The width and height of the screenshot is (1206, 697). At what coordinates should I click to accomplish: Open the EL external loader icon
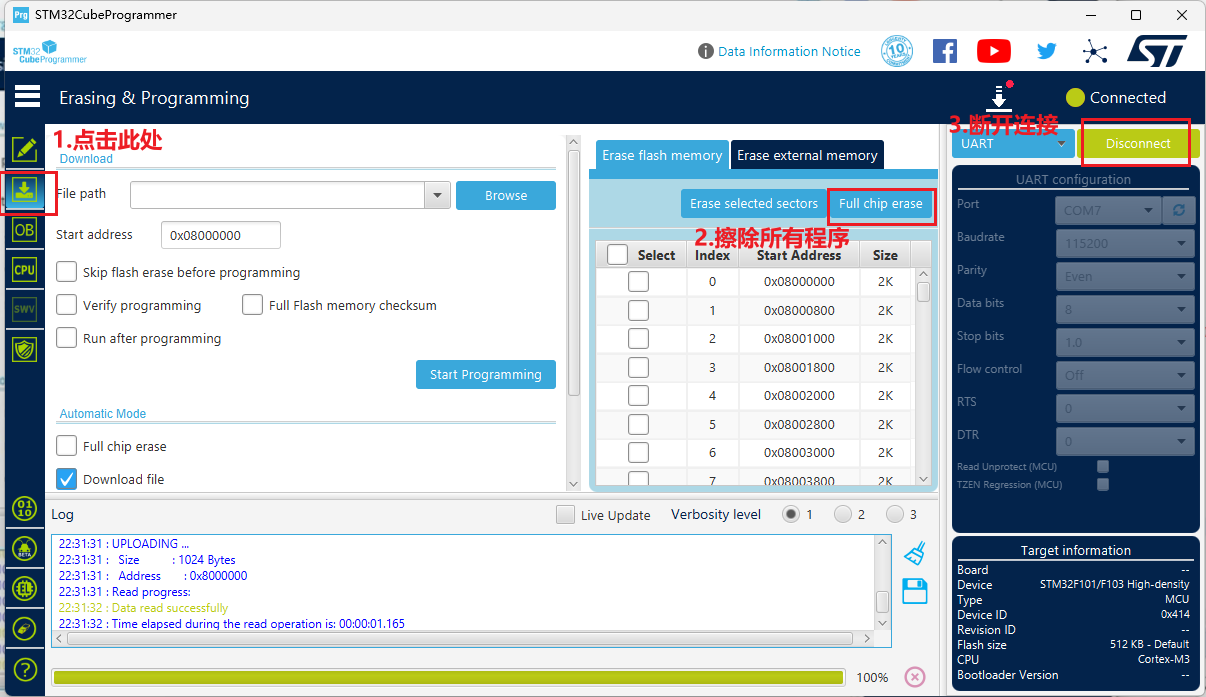tap(24, 588)
